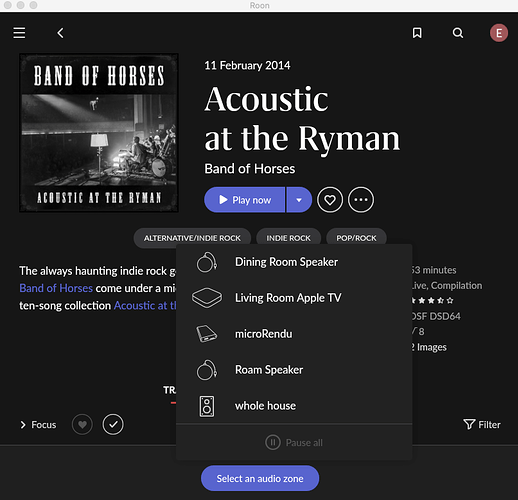Click the Filter funnel icon
This screenshot has width=518, height=500.
pyautogui.click(x=469, y=424)
